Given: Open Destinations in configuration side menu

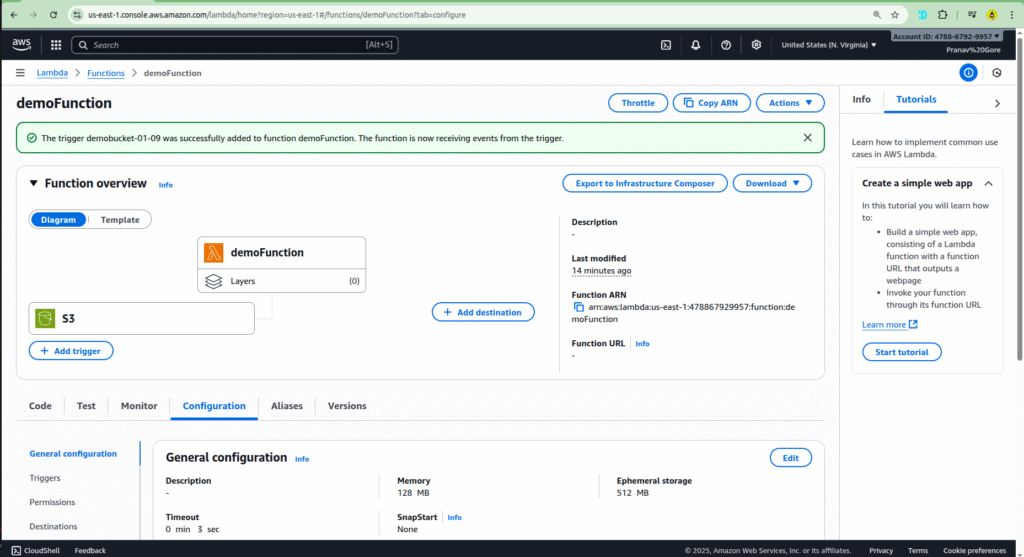Looking at the screenshot, I should coord(53,526).
